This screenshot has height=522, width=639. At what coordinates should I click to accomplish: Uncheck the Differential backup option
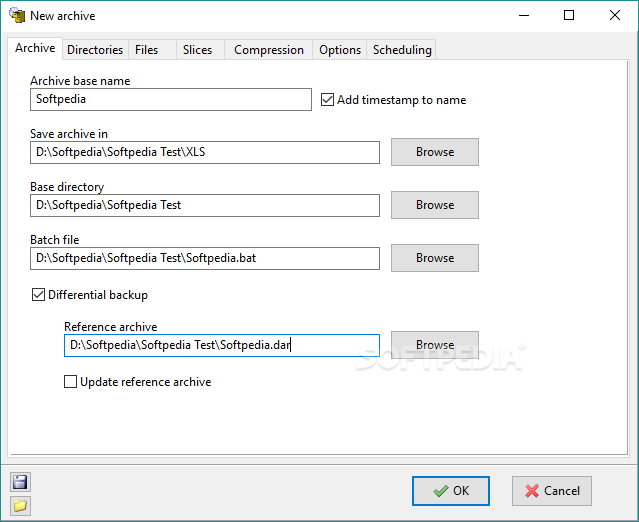(x=38, y=295)
